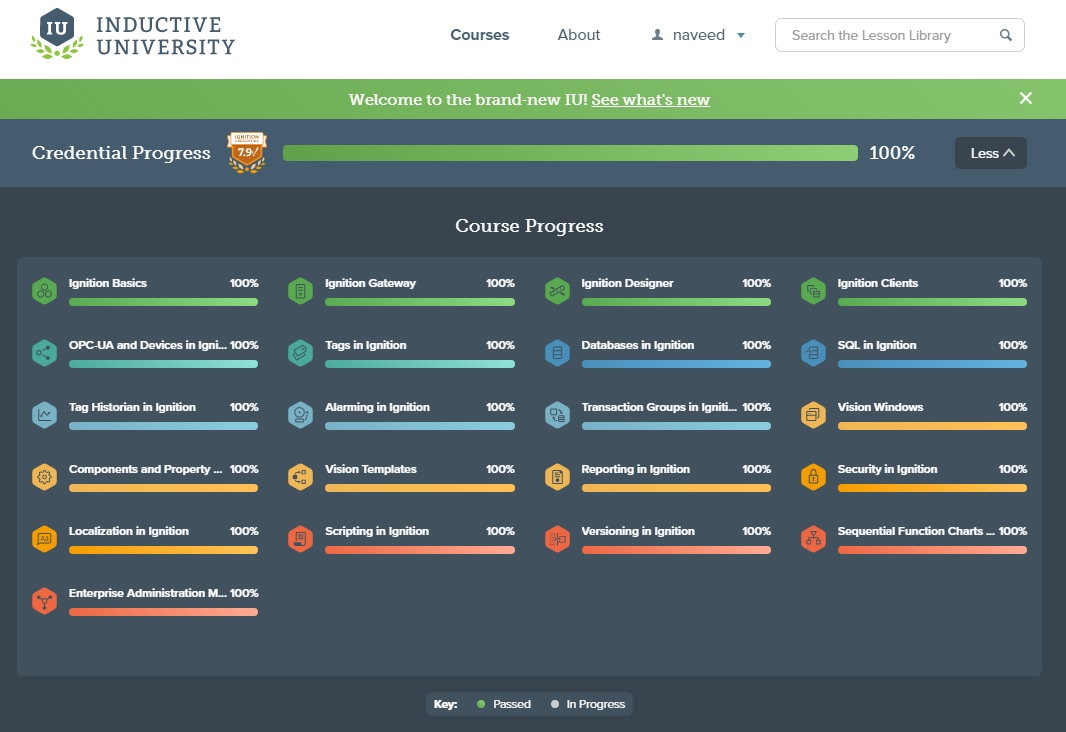This screenshot has width=1066, height=732.
Task: Open the About menu item
Action: (x=579, y=35)
